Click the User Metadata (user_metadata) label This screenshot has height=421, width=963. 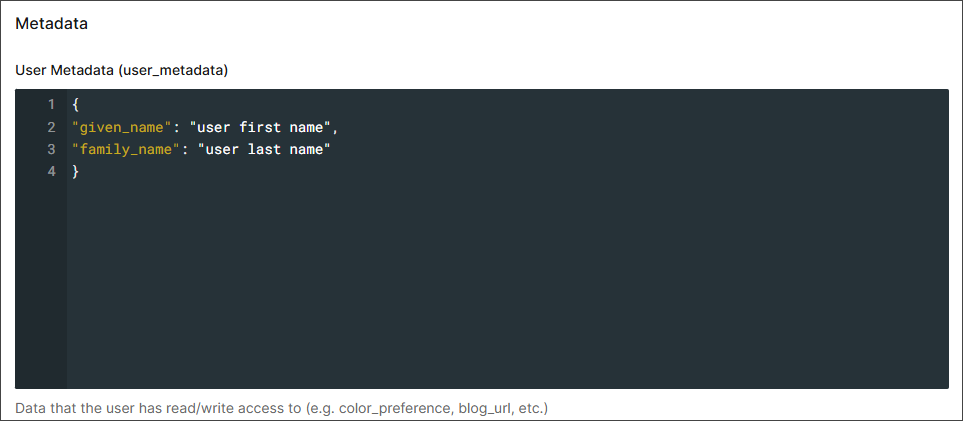(x=122, y=71)
